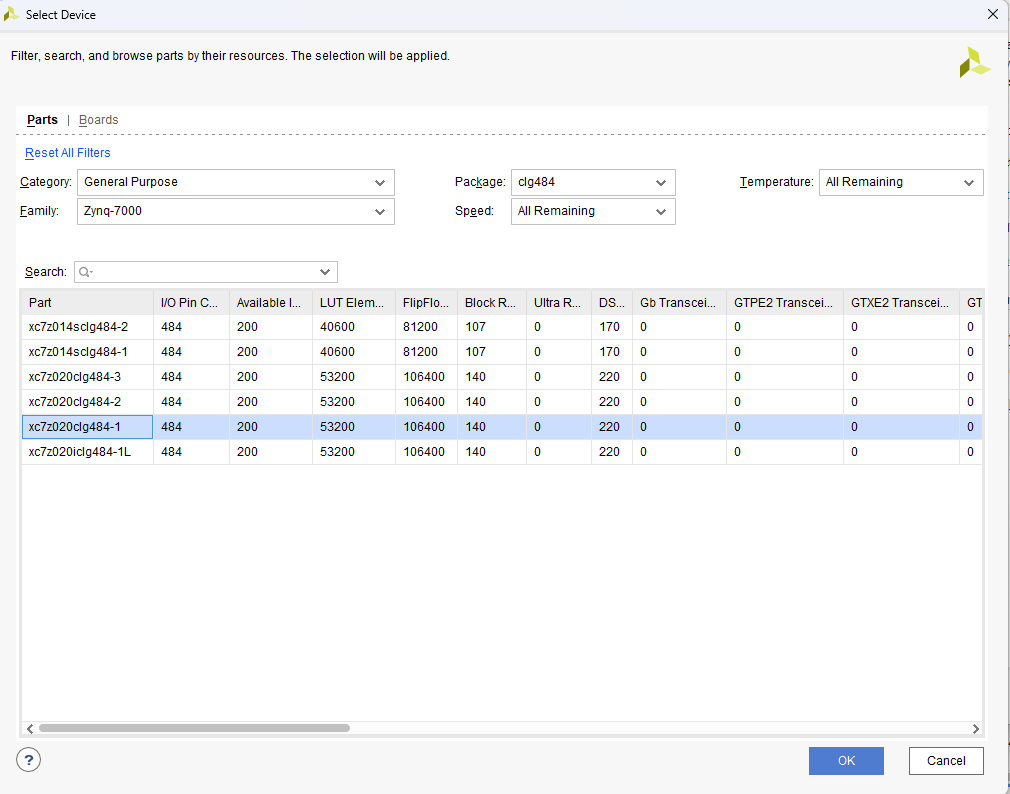
Task: Open the Family dropdown Zynq-7000
Action: tap(236, 211)
